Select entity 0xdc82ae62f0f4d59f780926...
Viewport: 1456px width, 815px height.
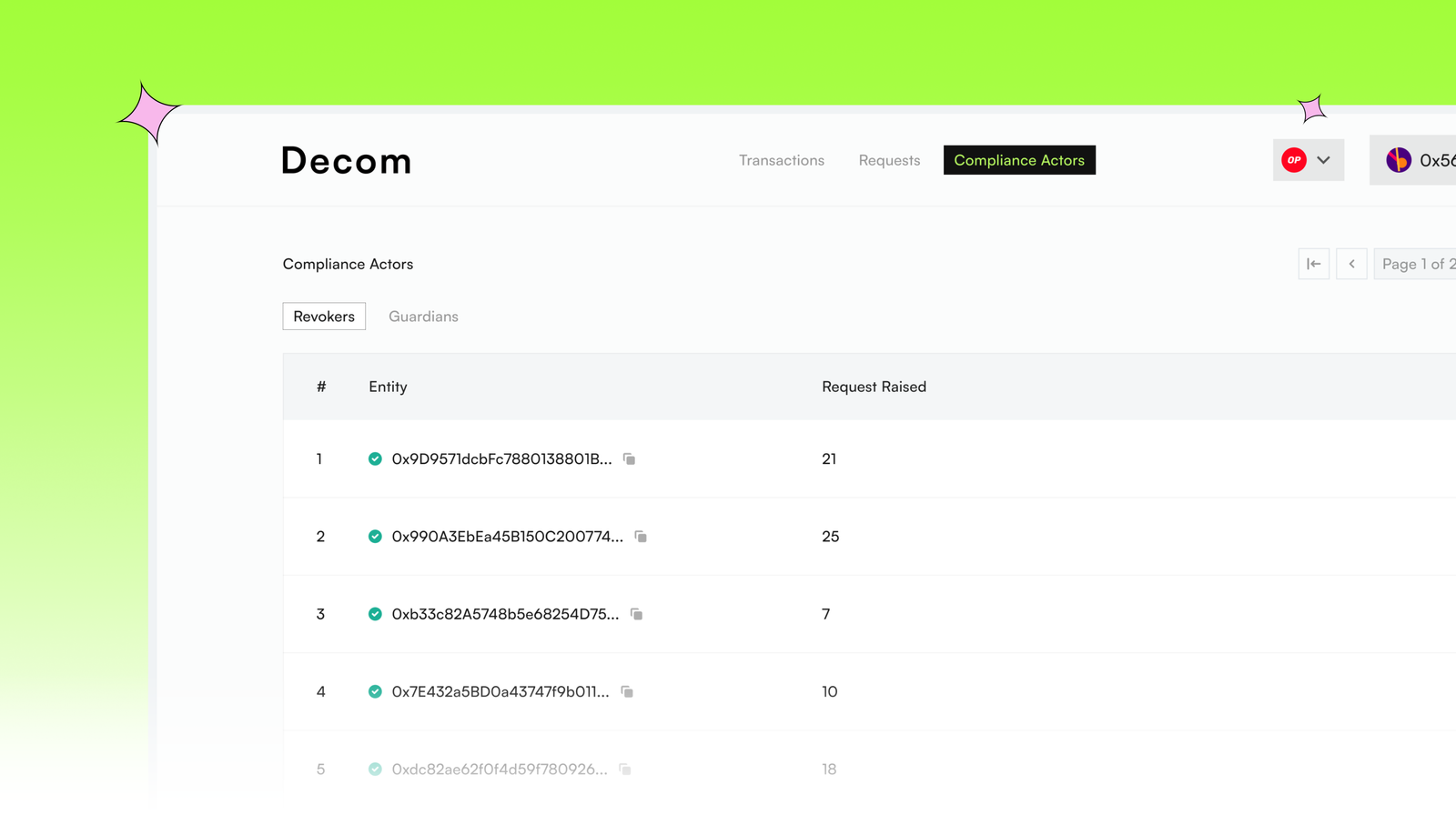click(x=500, y=770)
